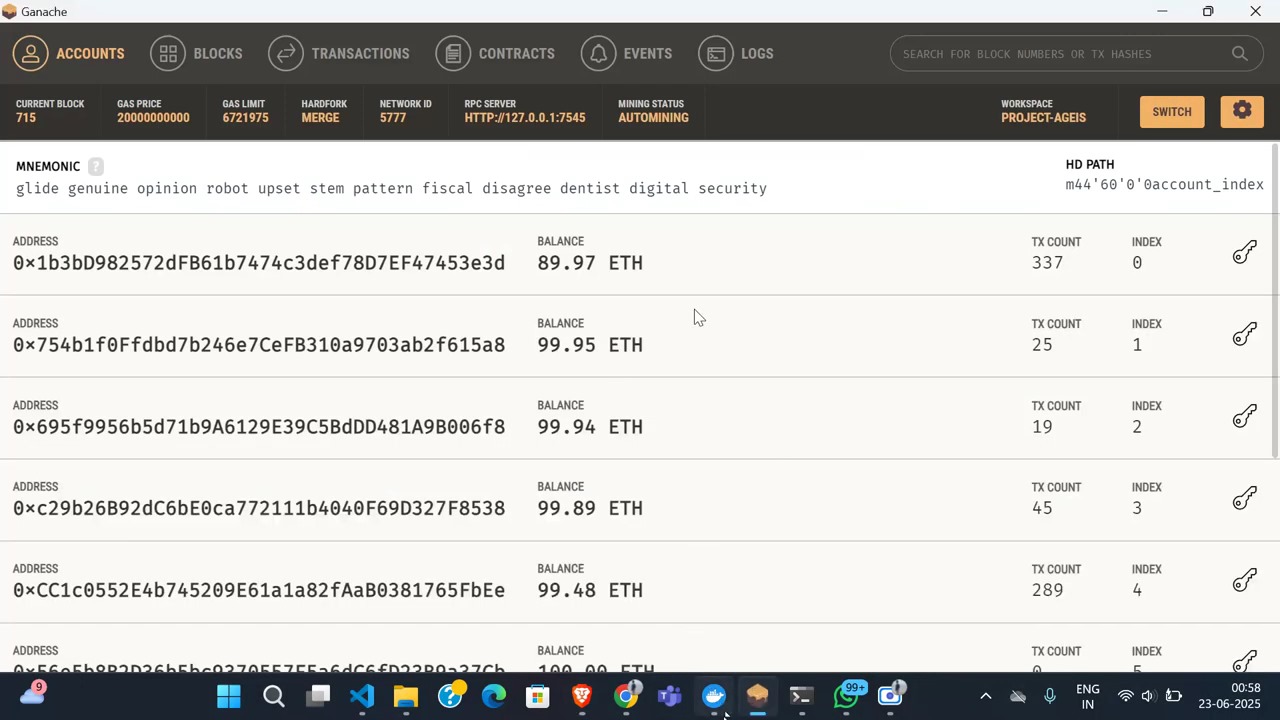Open the Accounts tab
Image resolution: width=1280 pixels, height=720 pixels.
(69, 54)
